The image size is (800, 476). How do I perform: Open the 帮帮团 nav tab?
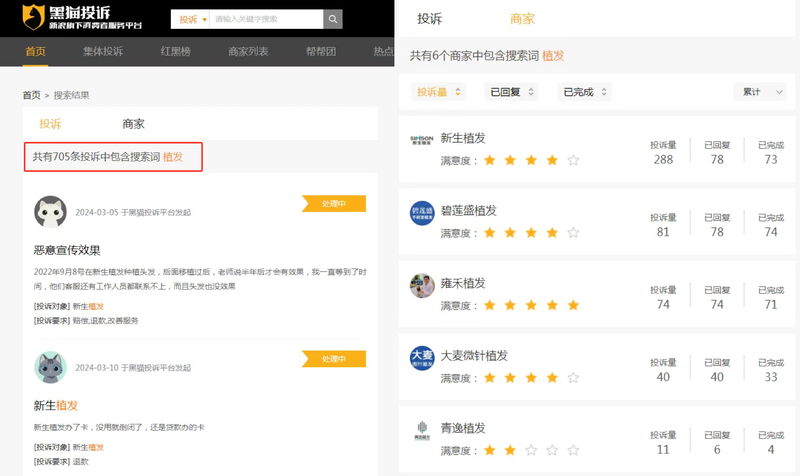pyautogui.click(x=321, y=51)
